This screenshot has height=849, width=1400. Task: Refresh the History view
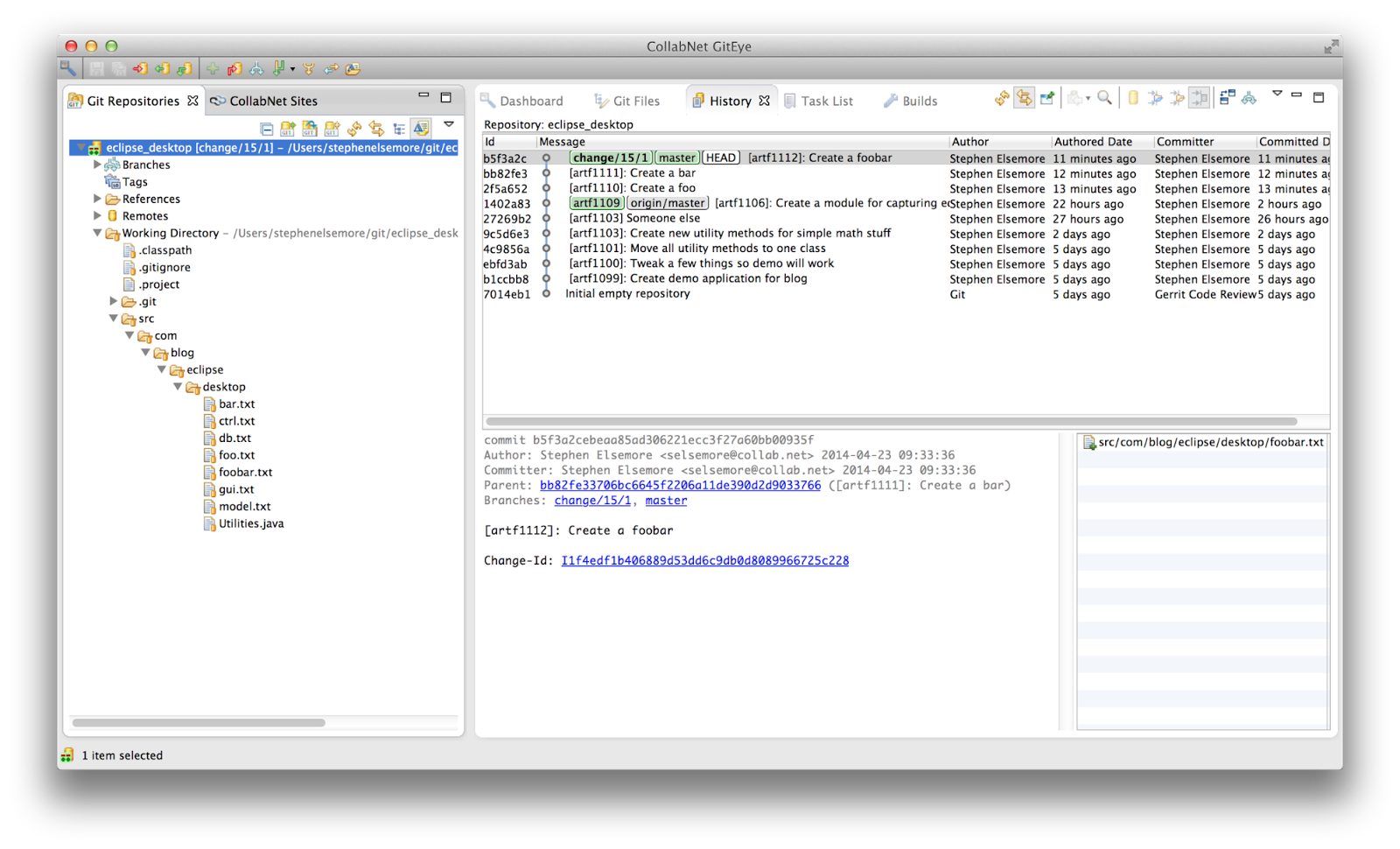(1002, 98)
